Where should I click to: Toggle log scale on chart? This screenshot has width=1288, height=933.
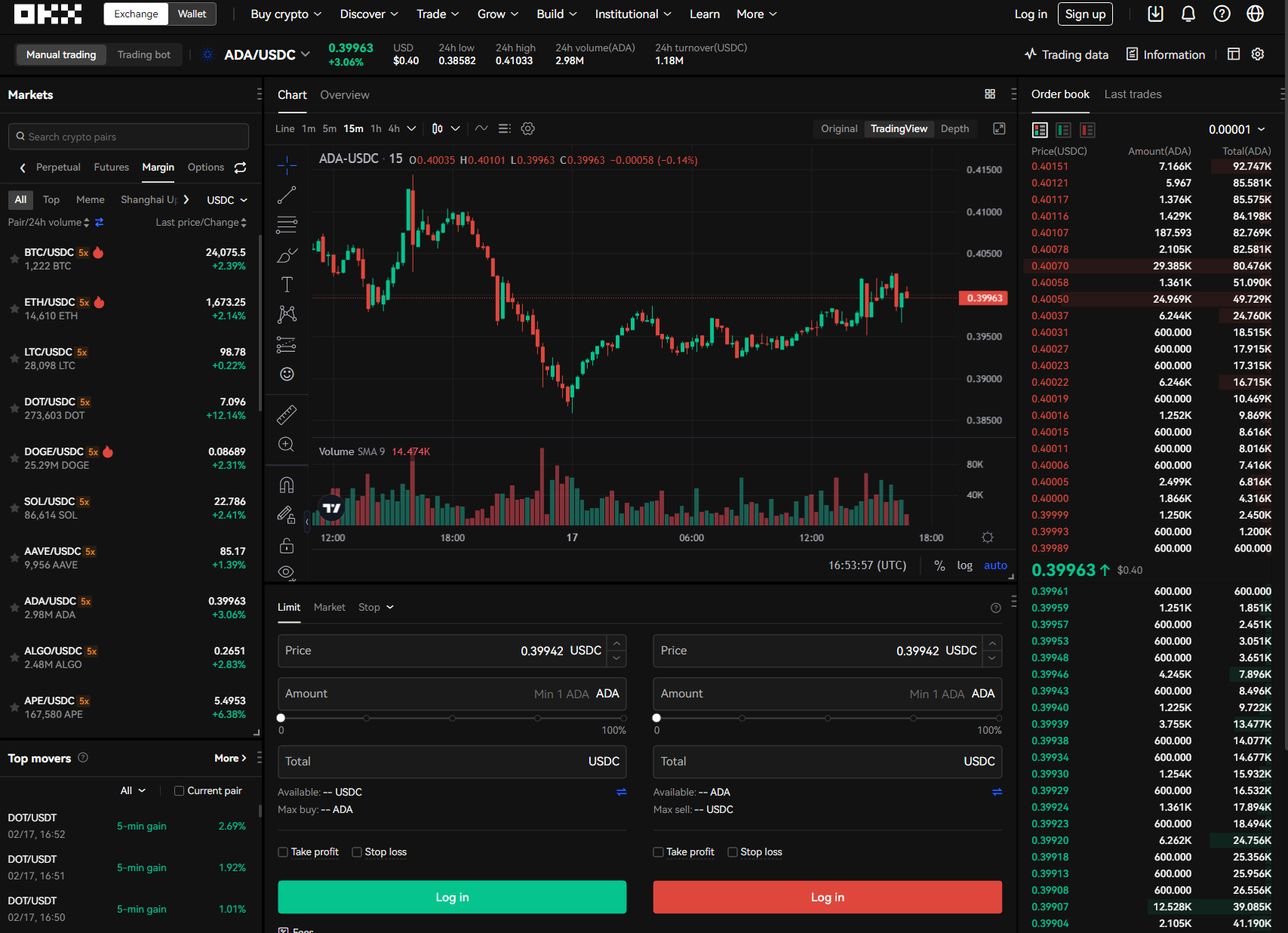tap(964, 565)
